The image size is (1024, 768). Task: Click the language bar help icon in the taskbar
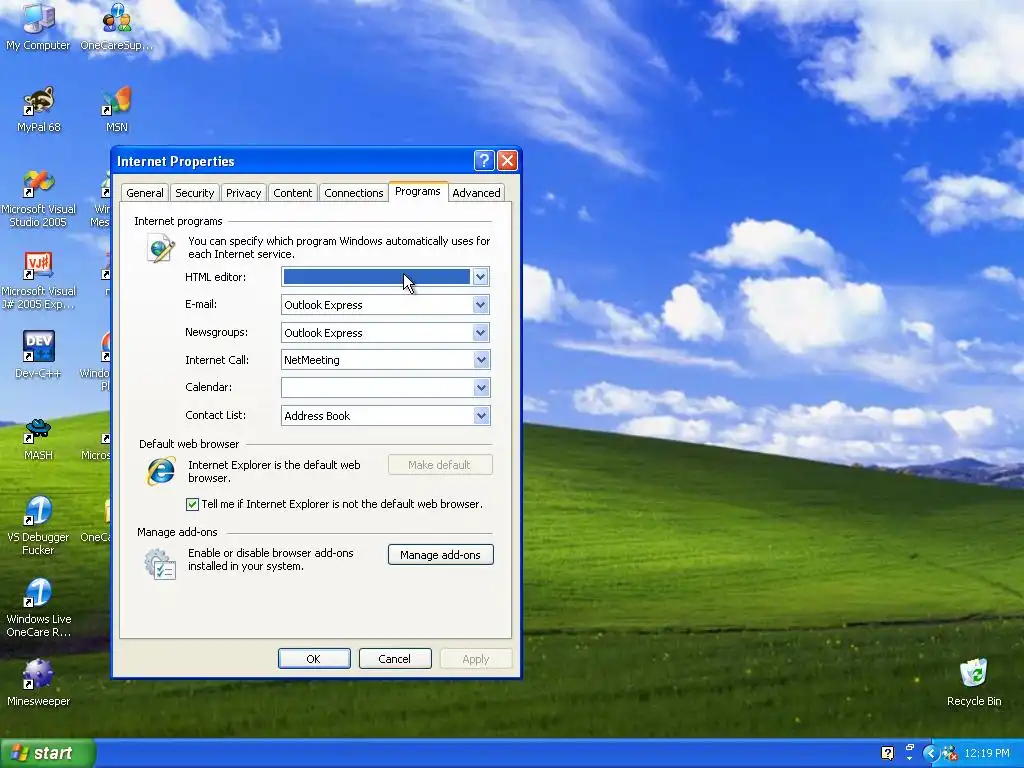tap(887, 753)
